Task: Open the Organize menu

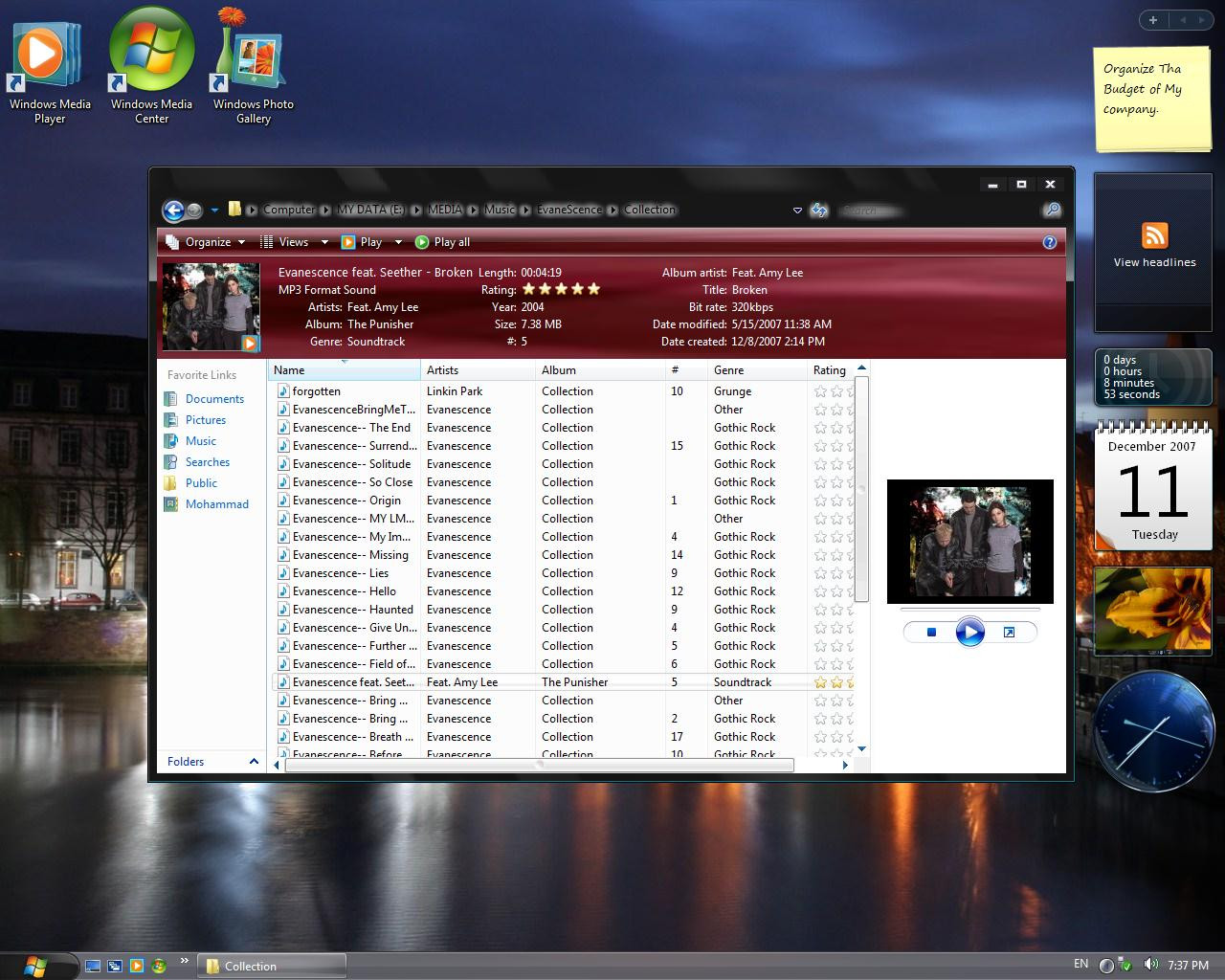Action: (x=206, y=242)
